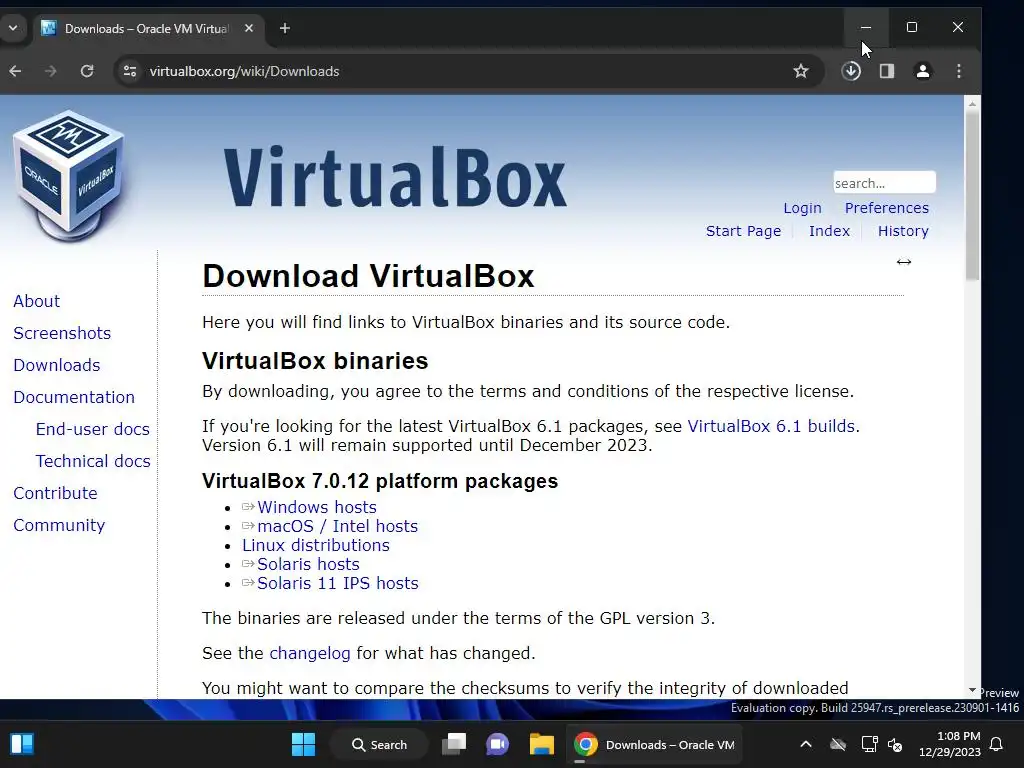Download the Solaris hosts package
This screenshot has height=768, width=1024.
(x=308, y=564)
